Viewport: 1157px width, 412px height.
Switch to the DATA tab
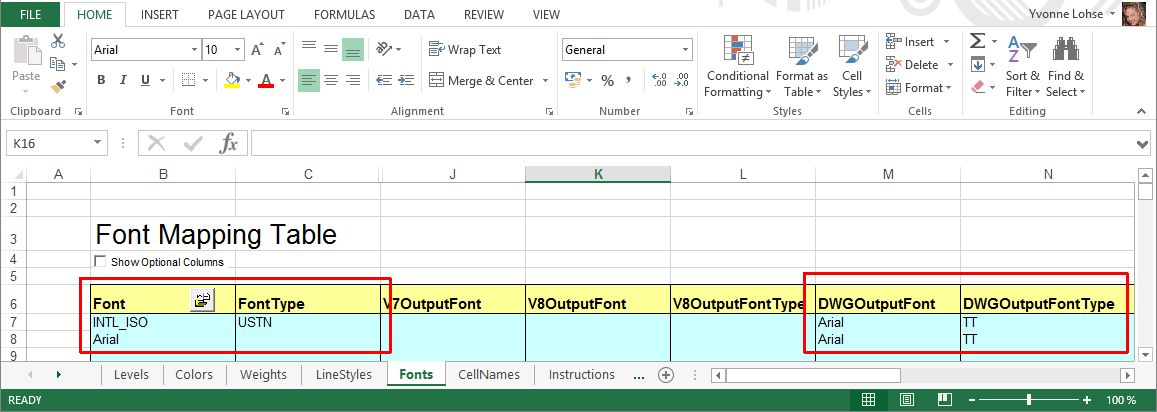419,14
